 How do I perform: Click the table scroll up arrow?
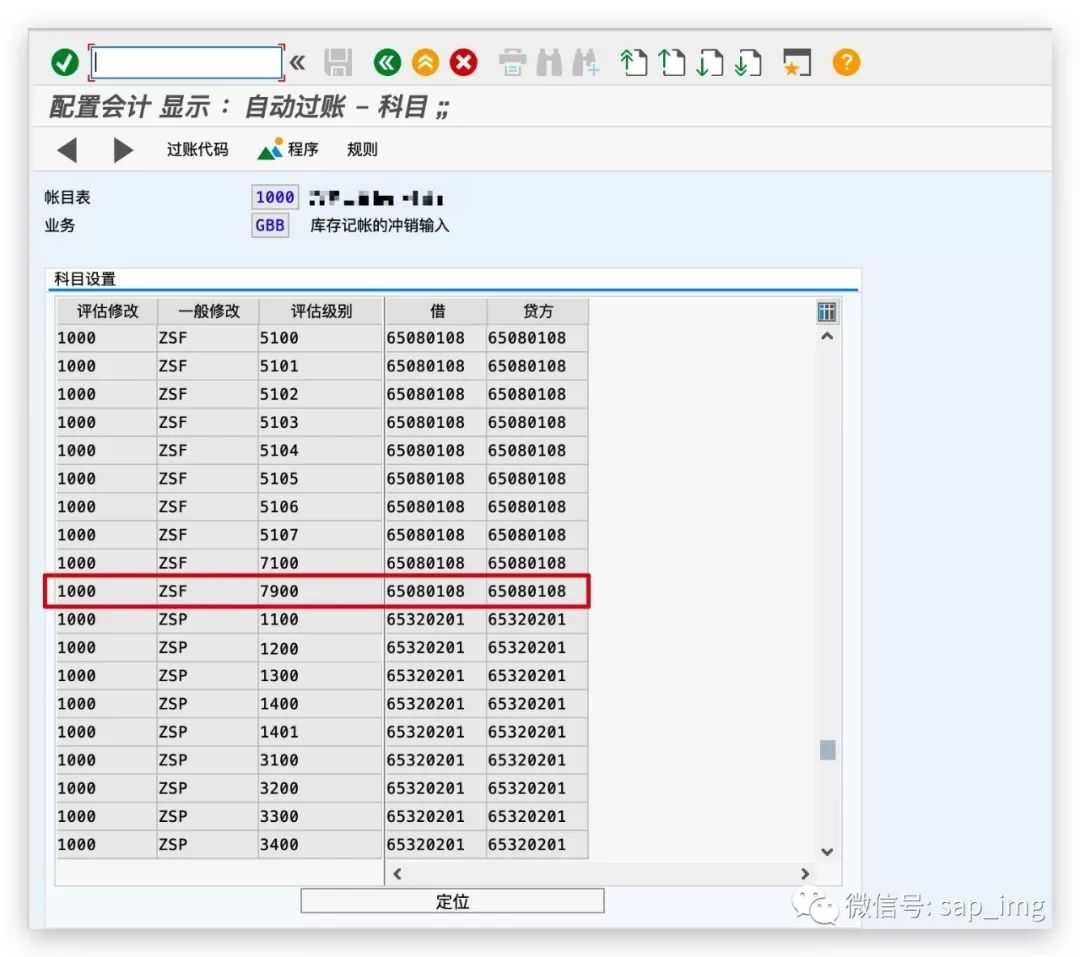pyautogui.click(x=827, y=337)
